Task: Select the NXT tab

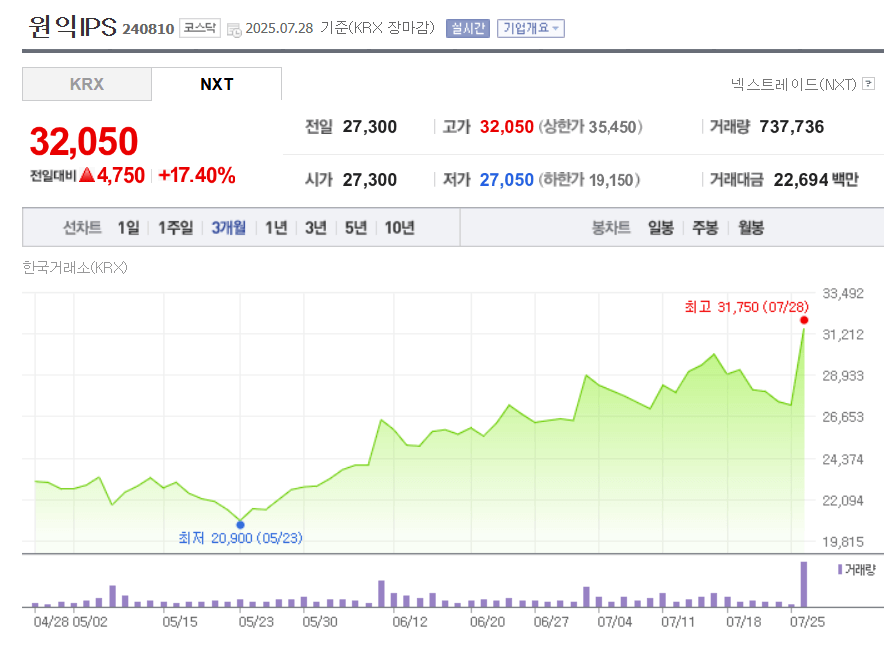Action: [216, 84]
